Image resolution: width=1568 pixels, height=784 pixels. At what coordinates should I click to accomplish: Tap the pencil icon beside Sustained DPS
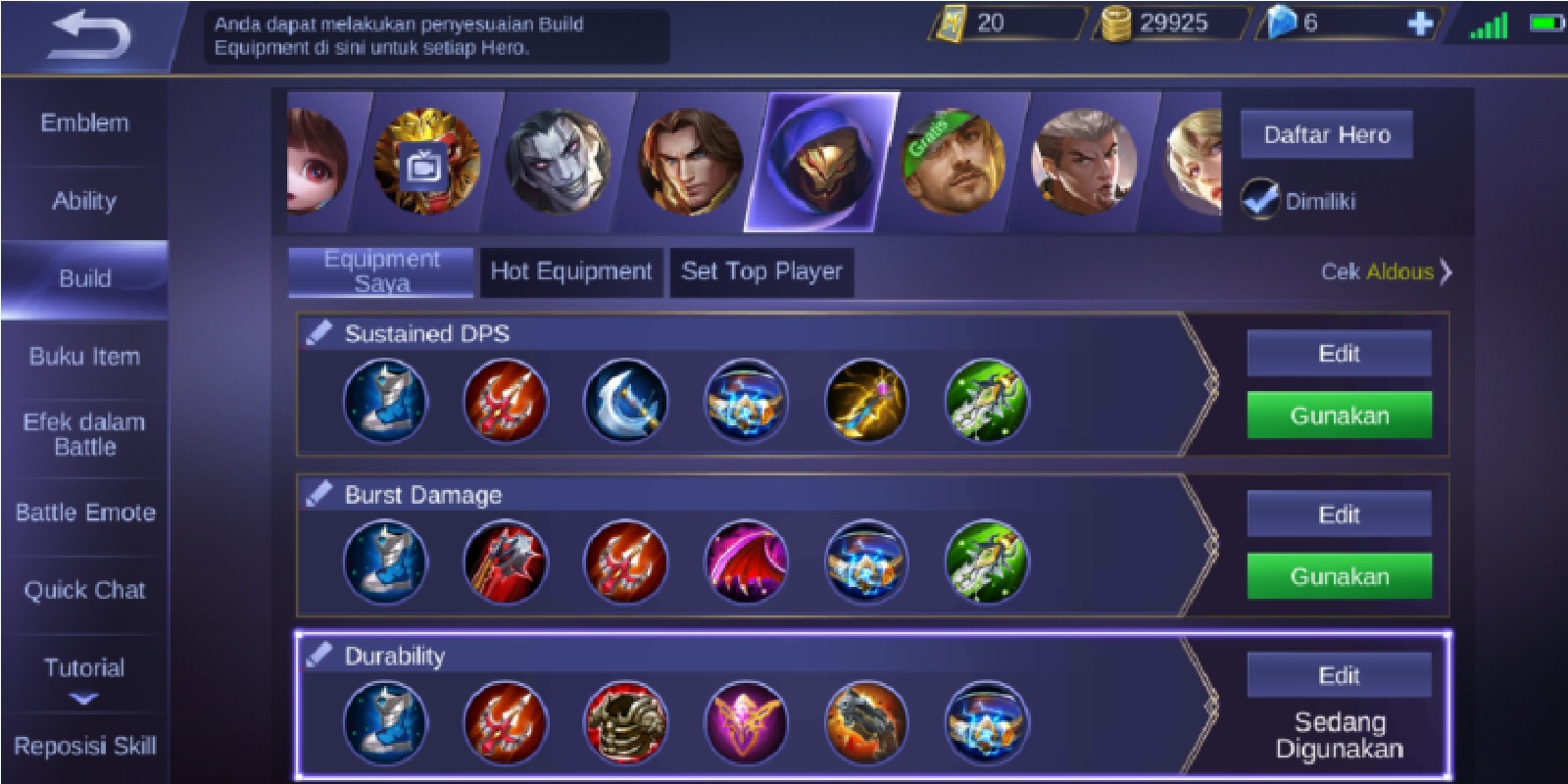tap(318, 333)
